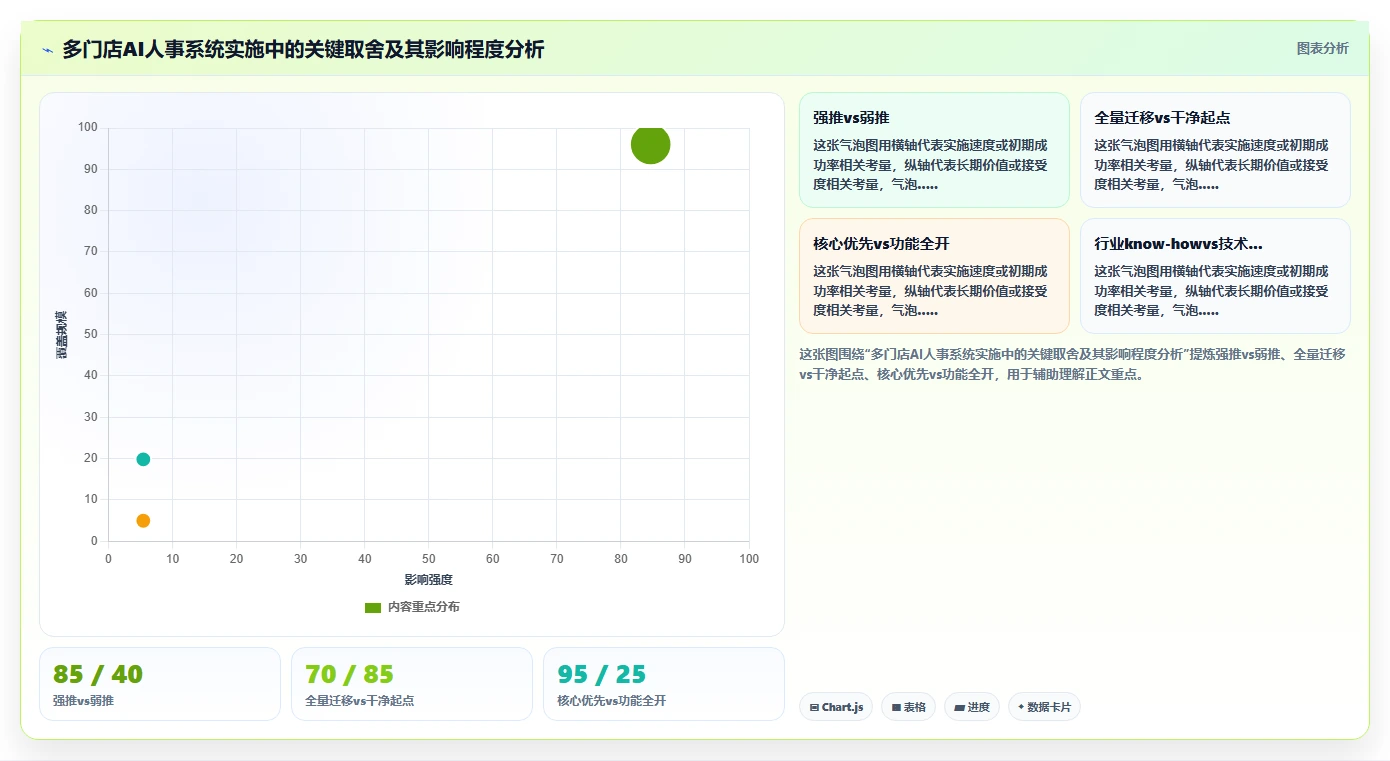This screenshot has width=1390, height=761.
Task: Select the Chart.js tag
Action: tap(836, 707)
